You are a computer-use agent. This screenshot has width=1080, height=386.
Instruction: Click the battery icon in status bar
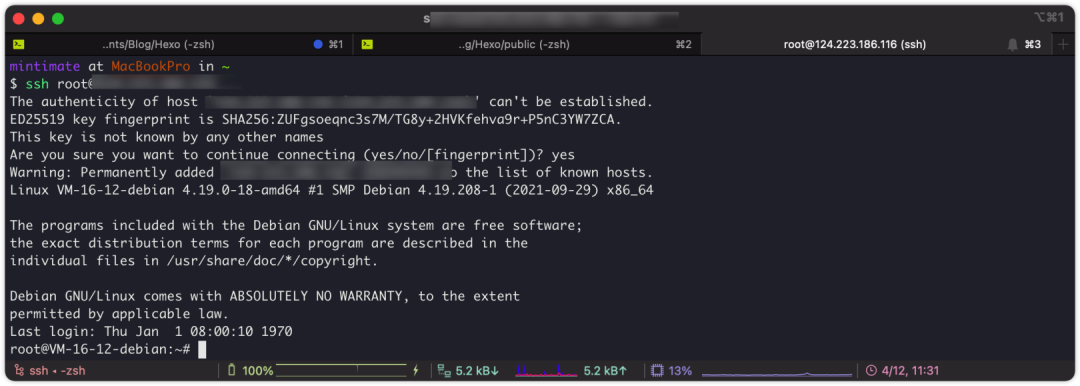pos(231,371)
